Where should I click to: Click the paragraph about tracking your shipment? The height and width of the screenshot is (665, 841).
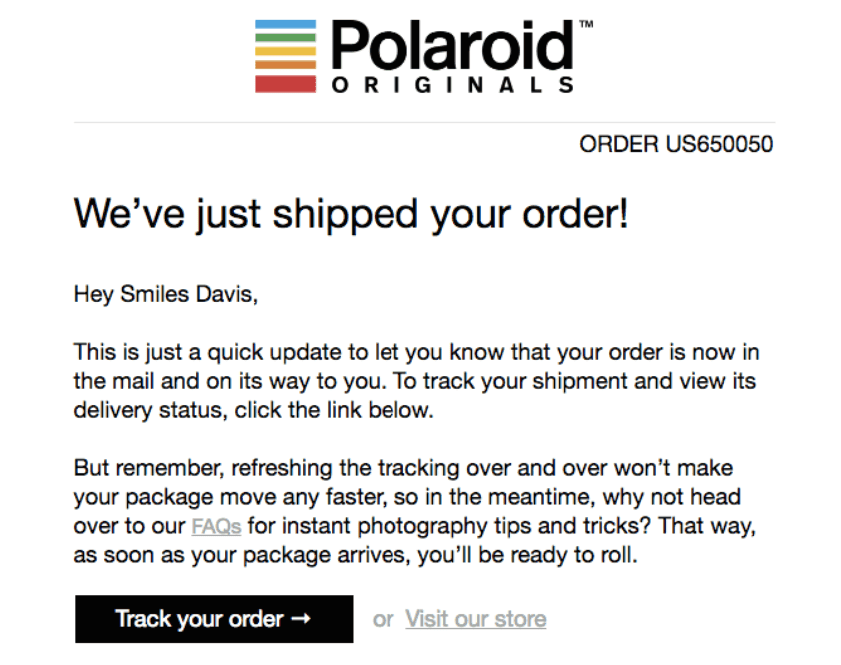[x=415, y=381]
